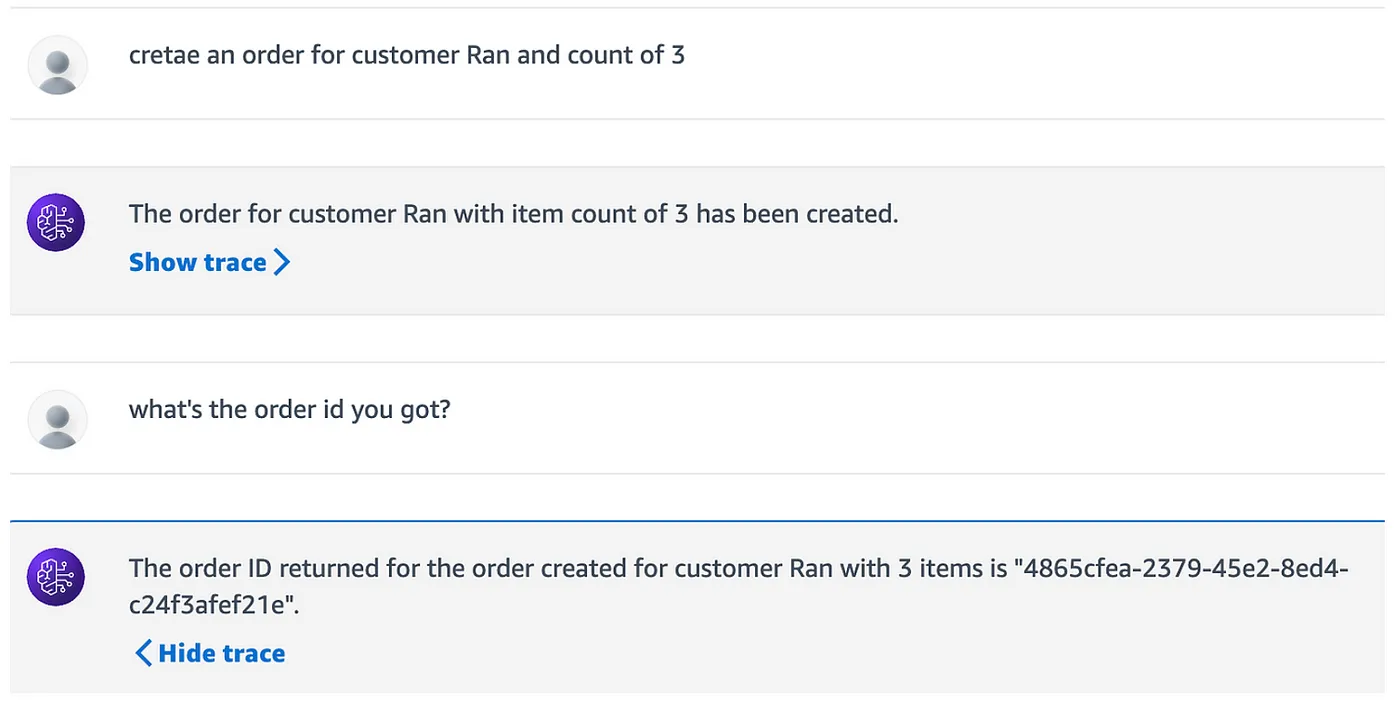Click the words "item count of 3" in the first reply
The height and width of the screenshot is (709, 1400).
pyautogui.click(x=600, y=214)
